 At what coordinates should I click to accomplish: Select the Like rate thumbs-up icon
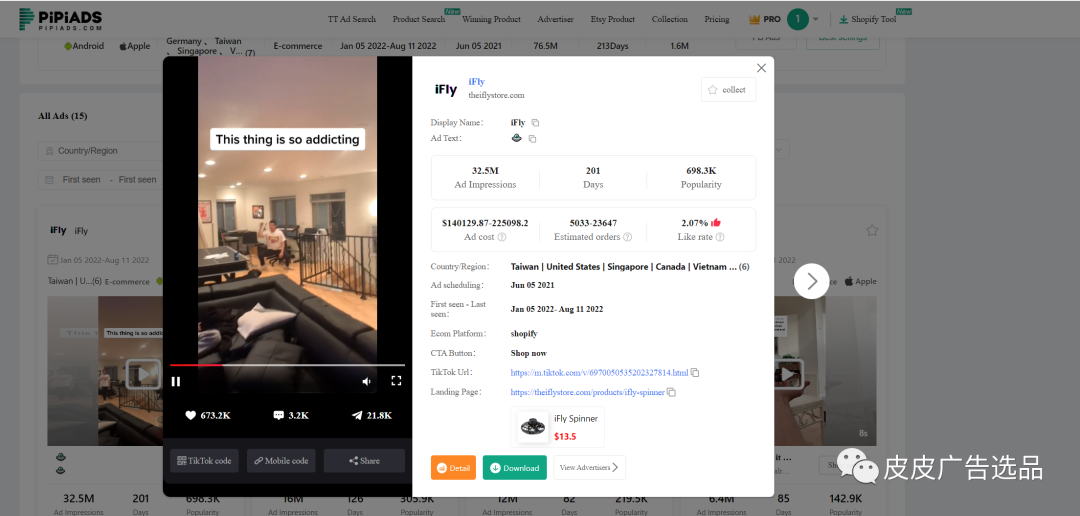pos(716,223)
